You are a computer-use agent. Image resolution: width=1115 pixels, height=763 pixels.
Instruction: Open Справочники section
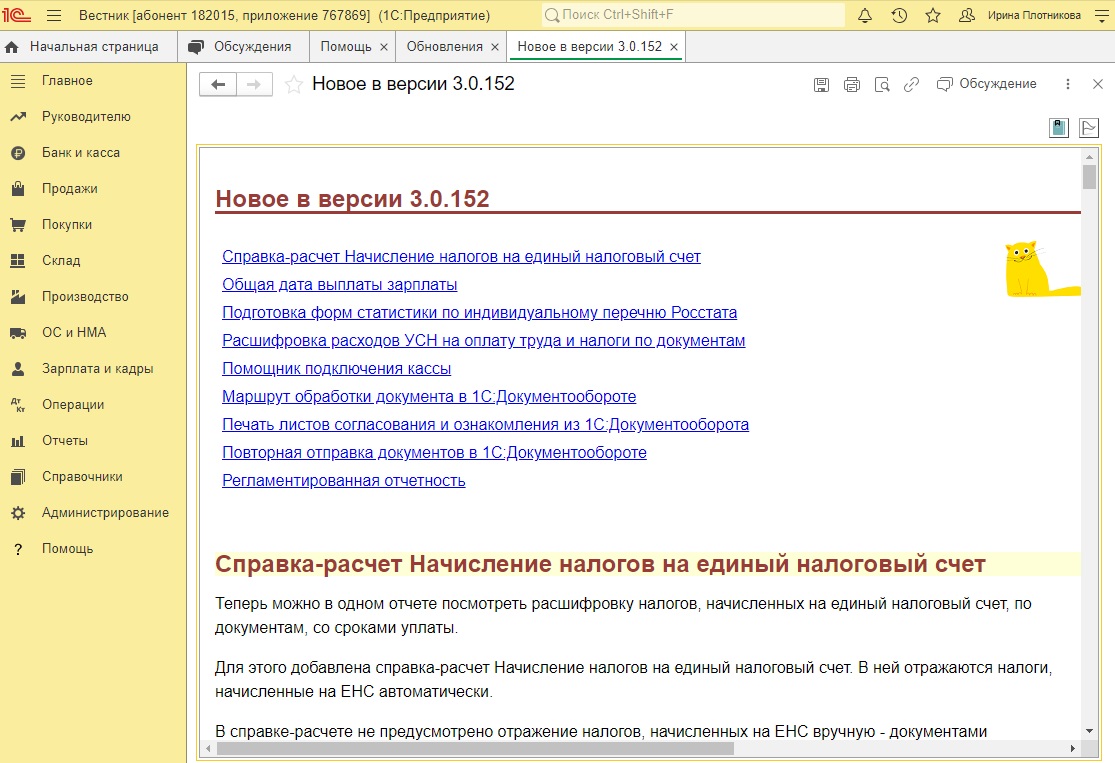tap(93, 476)
